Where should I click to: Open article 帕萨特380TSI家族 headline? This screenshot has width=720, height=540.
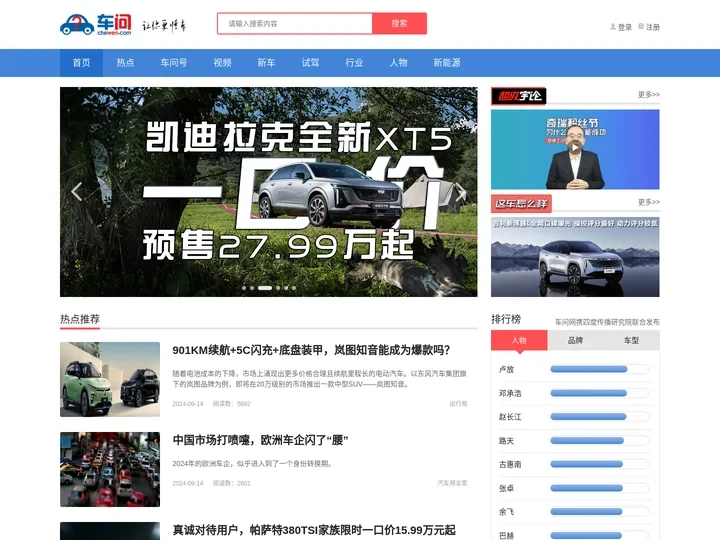click(x=314, y=530)
